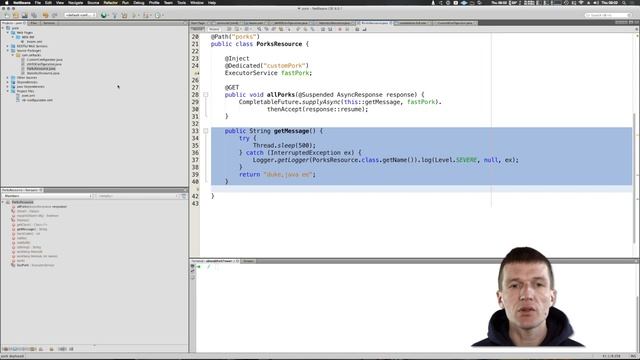Click the red Start Macro Recording icon
Image resolution: width=640 pixels, height=360 pixels.
tap(340, 29)
